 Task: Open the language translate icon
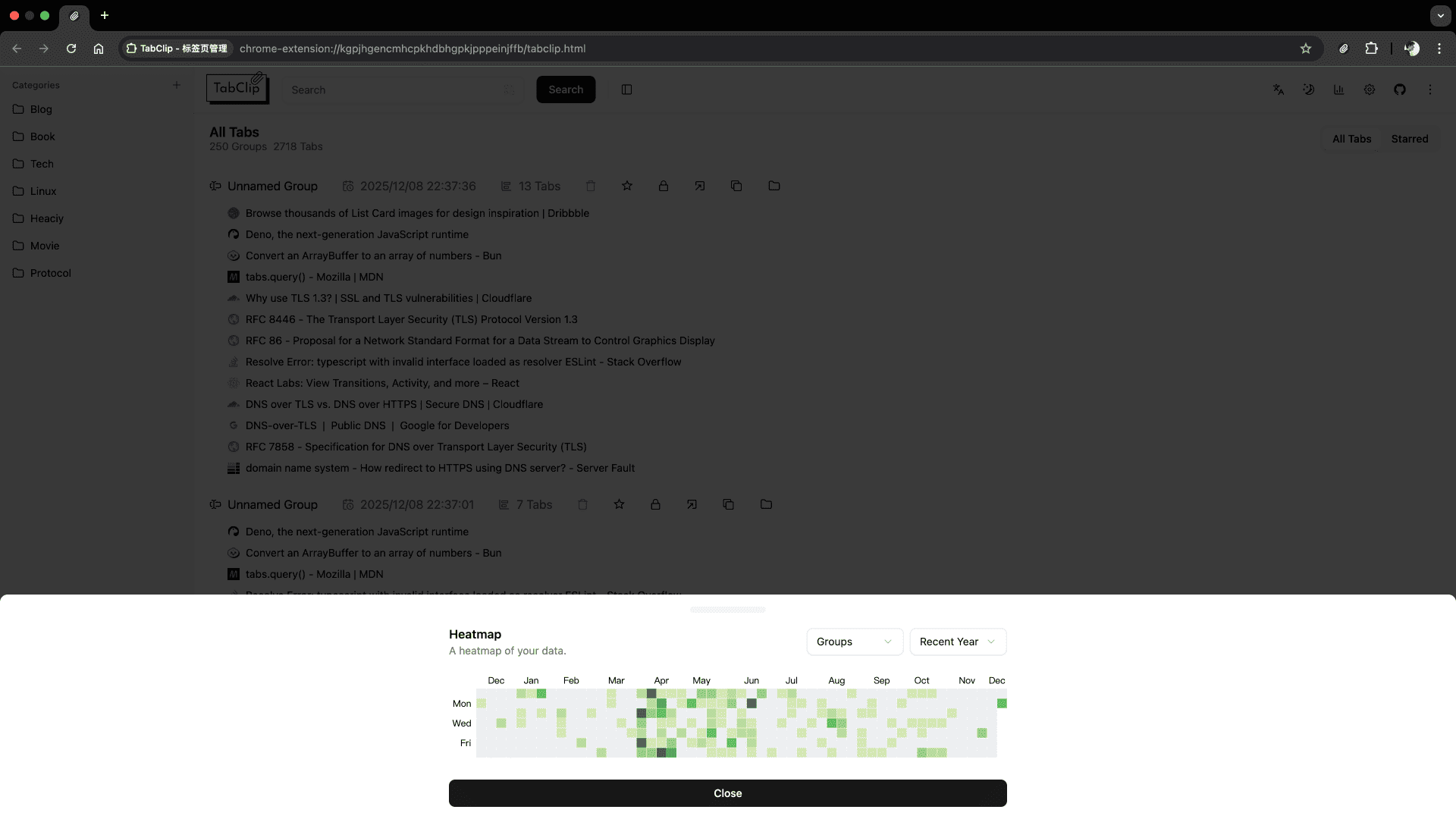click(x=1279, y=89)
